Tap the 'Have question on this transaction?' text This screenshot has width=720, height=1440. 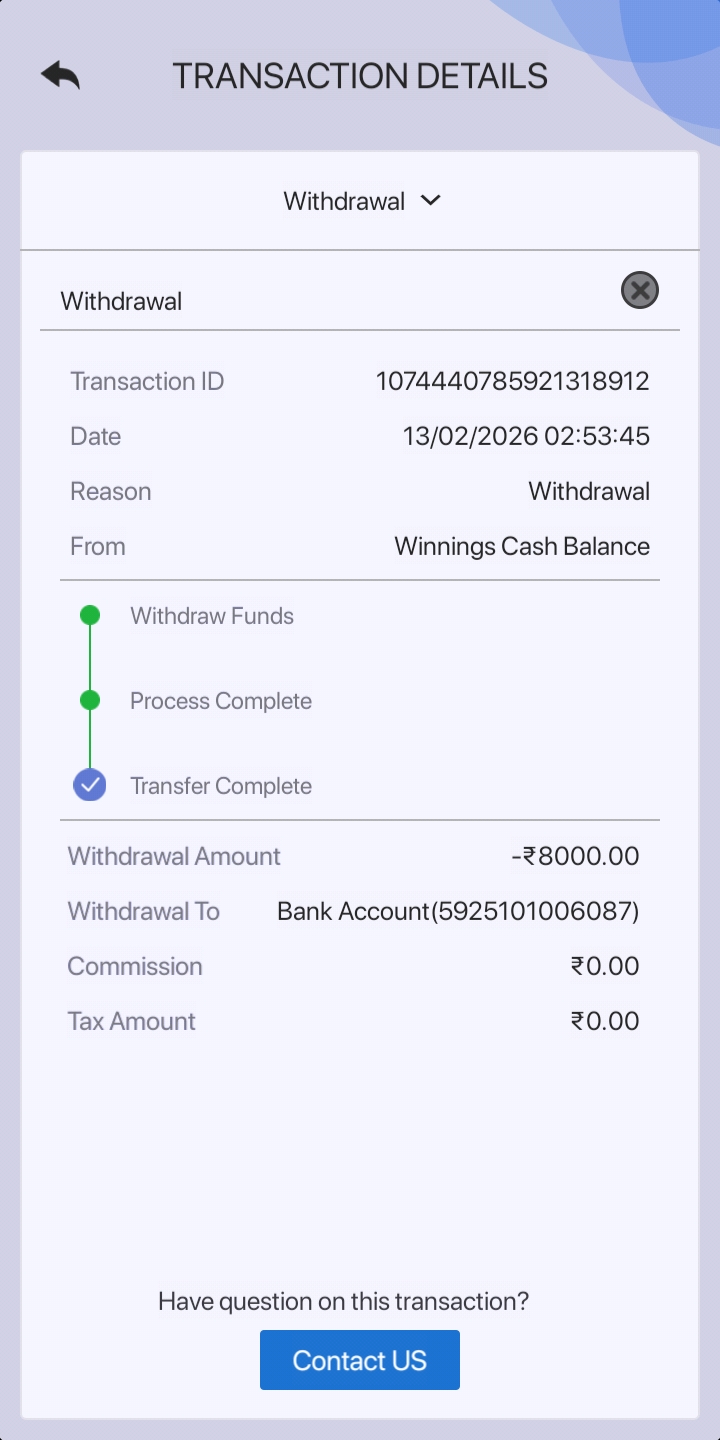[343, 1301]
